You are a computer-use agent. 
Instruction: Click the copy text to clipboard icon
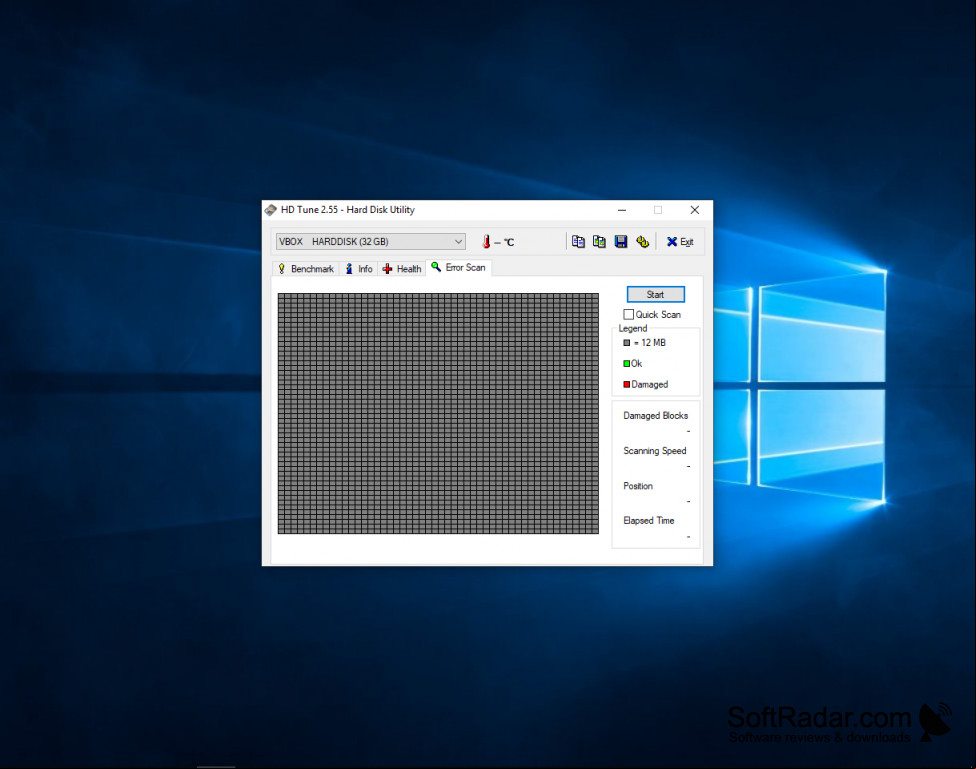click(578, 242)
